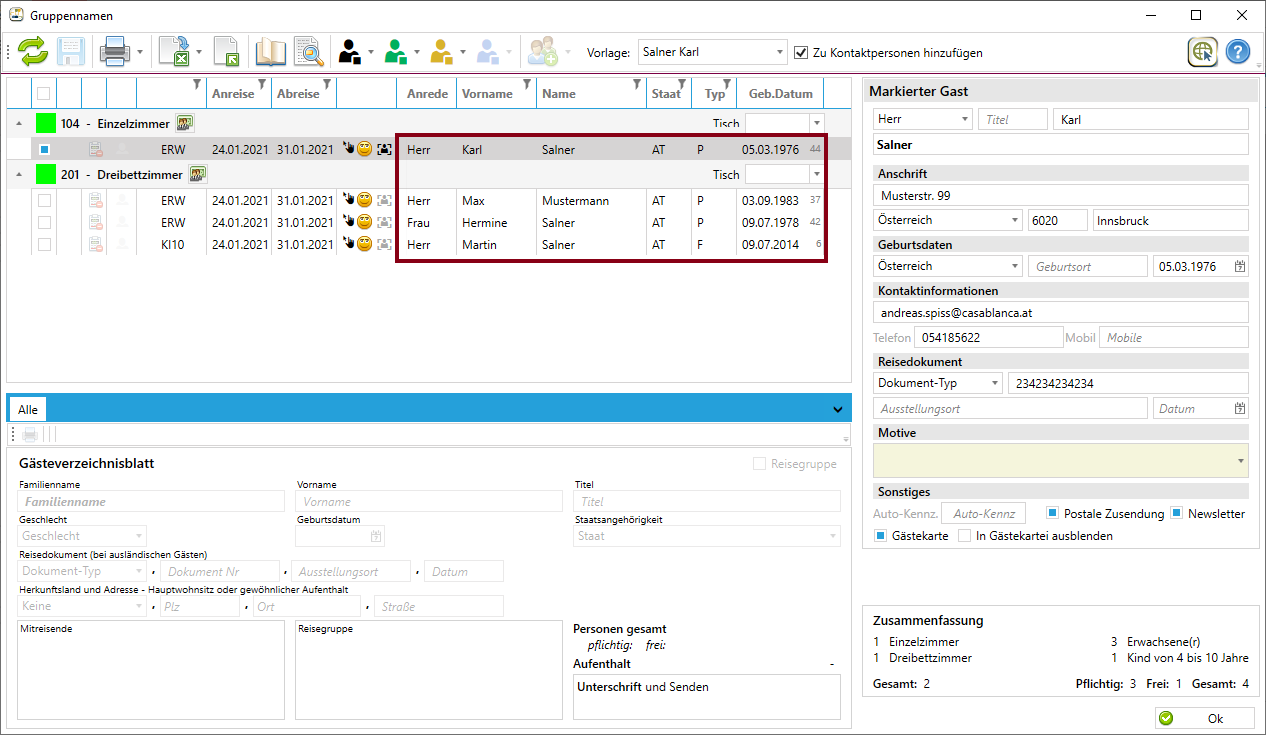Collapse the blue panel with chevron arrow

[x=838, y=408]
